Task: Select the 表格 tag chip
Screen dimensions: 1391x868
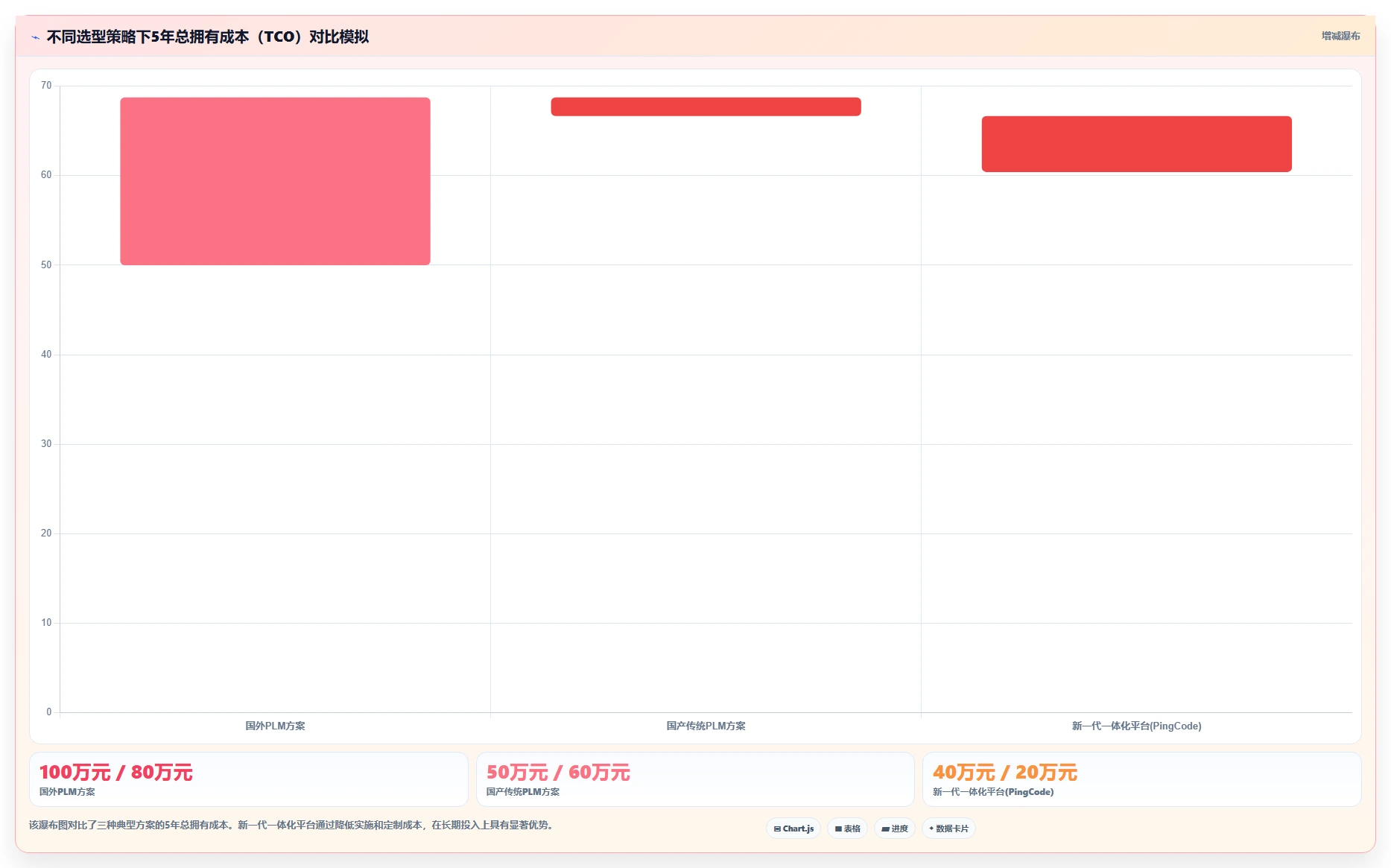Action: 848,829
